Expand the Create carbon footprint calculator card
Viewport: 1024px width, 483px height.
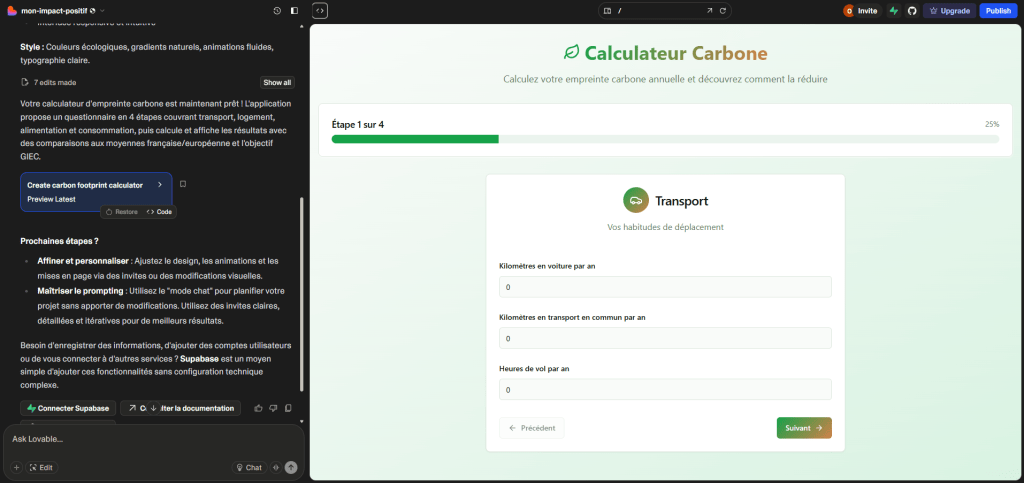pos(159,185)
